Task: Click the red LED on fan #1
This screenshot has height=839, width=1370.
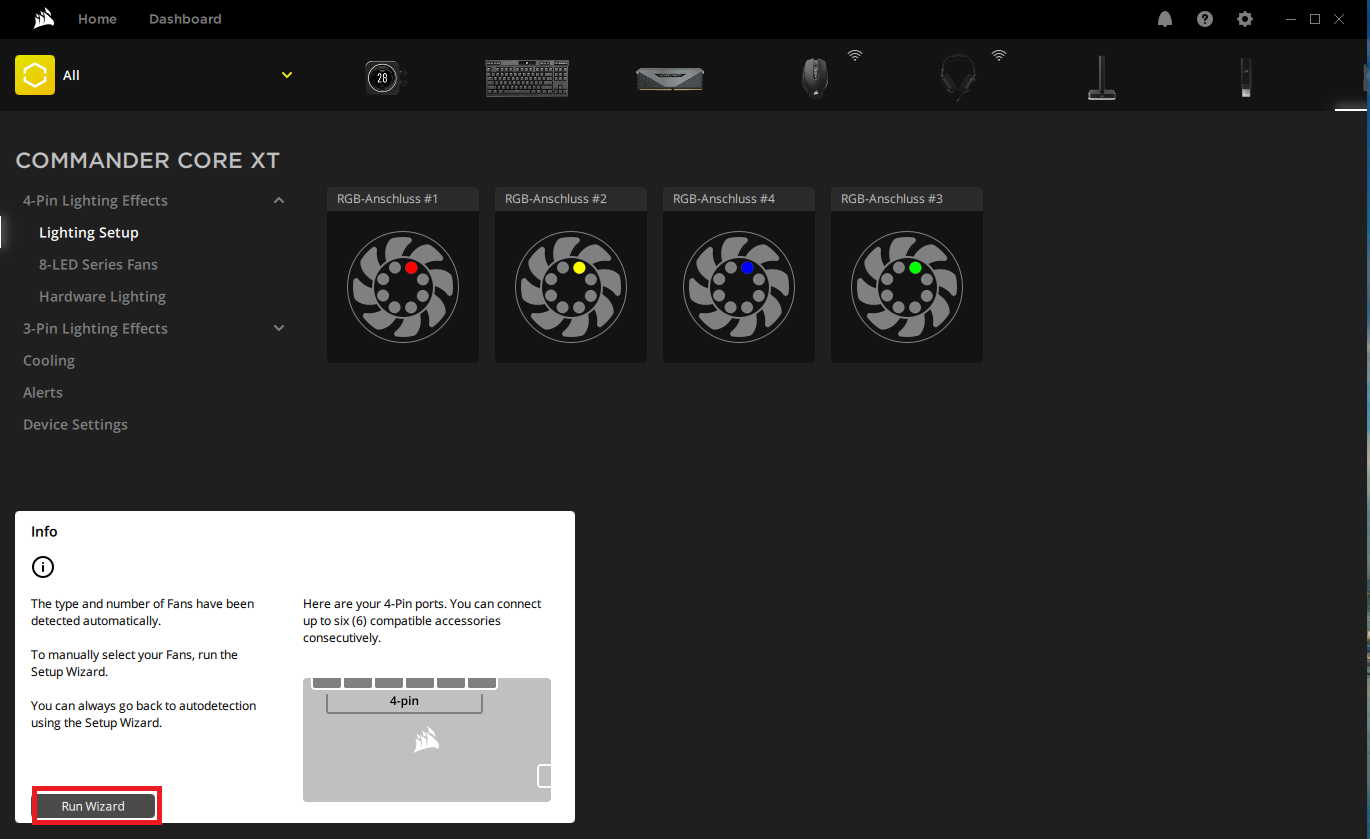Action: [411, 268]
